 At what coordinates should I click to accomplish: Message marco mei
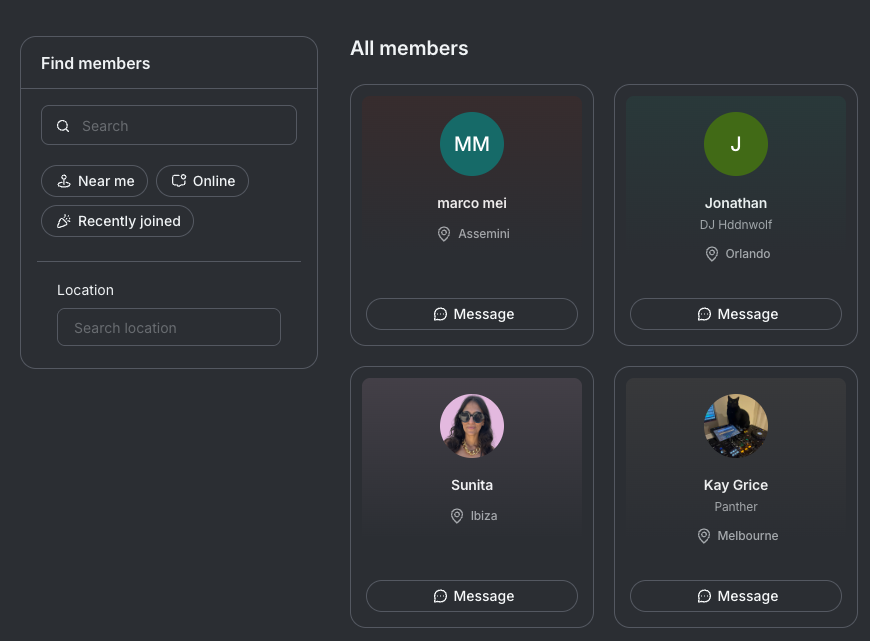pos(472,314)
